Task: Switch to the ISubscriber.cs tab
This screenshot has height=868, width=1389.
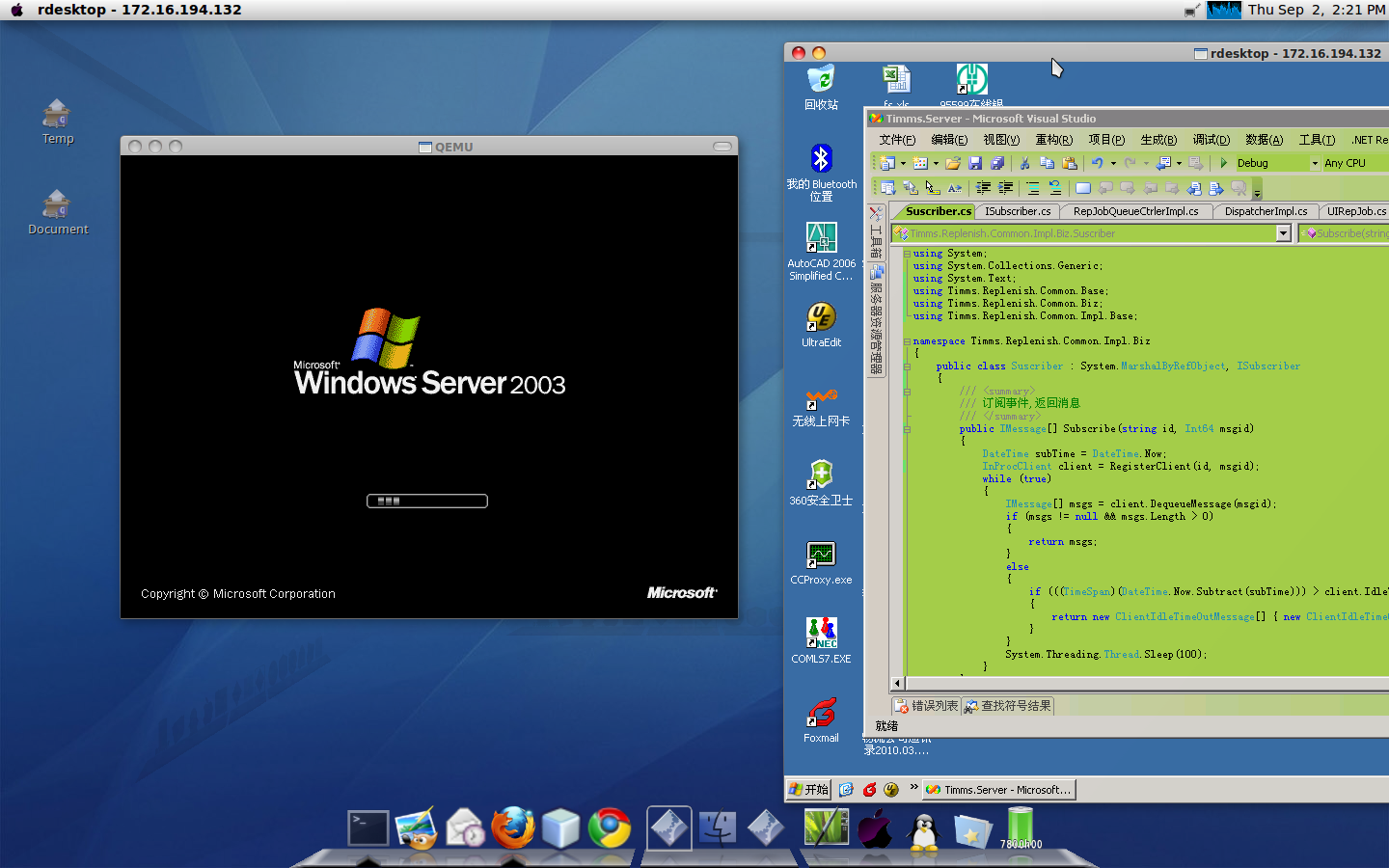Action: point(1018,211)
